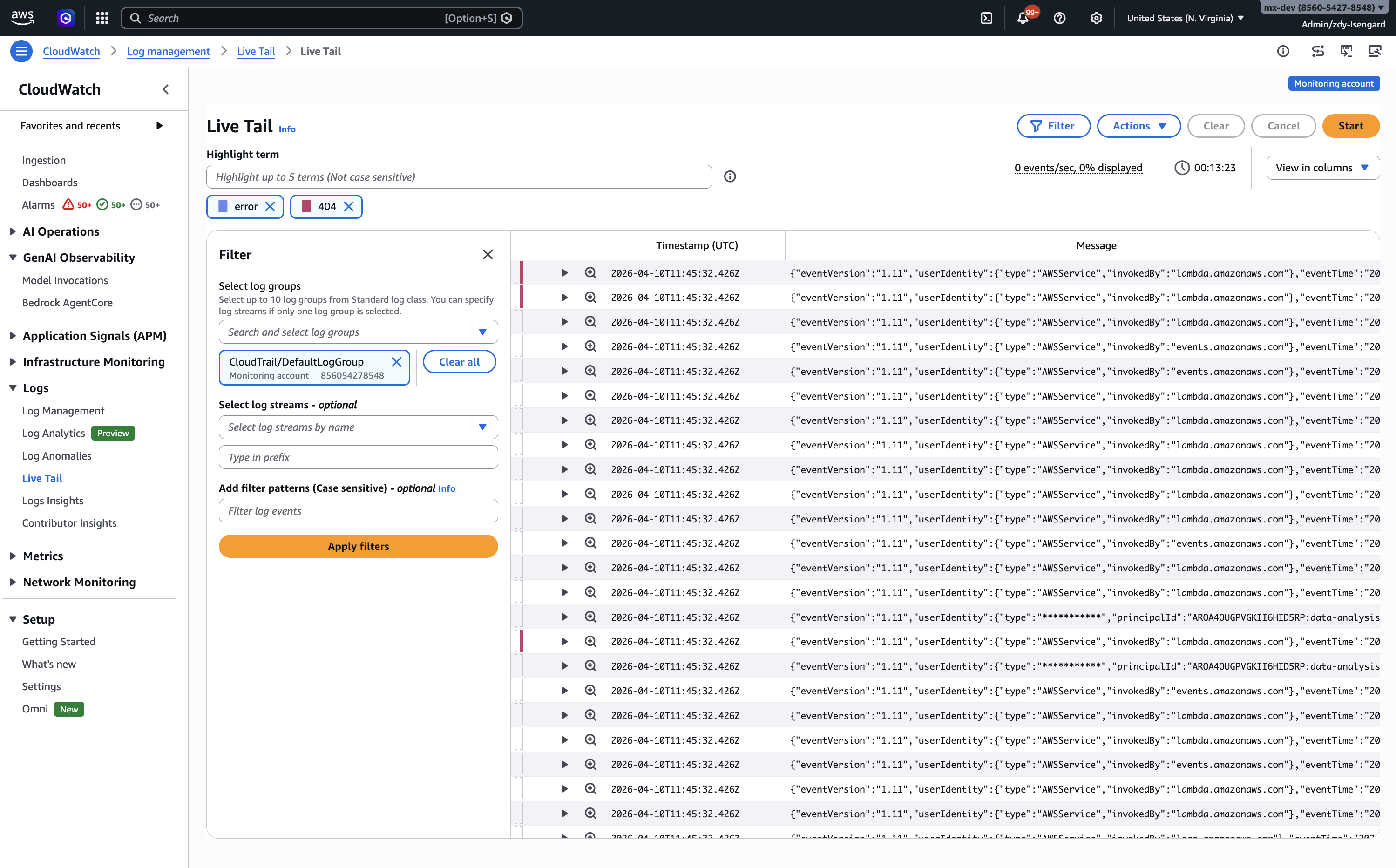Click the Start button
The height and width of the screenshot is (868, 1396).
pyautogui.click(x=1351, y=126)
